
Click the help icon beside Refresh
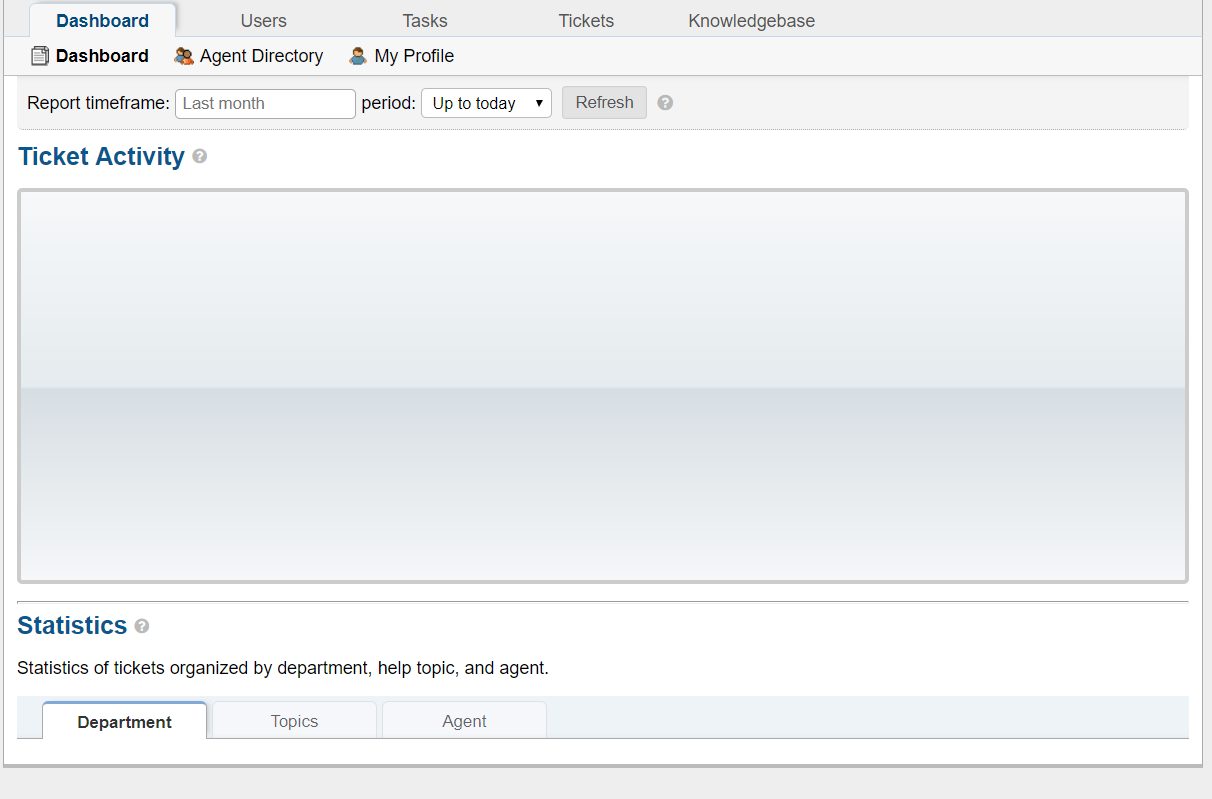[665, 103]
